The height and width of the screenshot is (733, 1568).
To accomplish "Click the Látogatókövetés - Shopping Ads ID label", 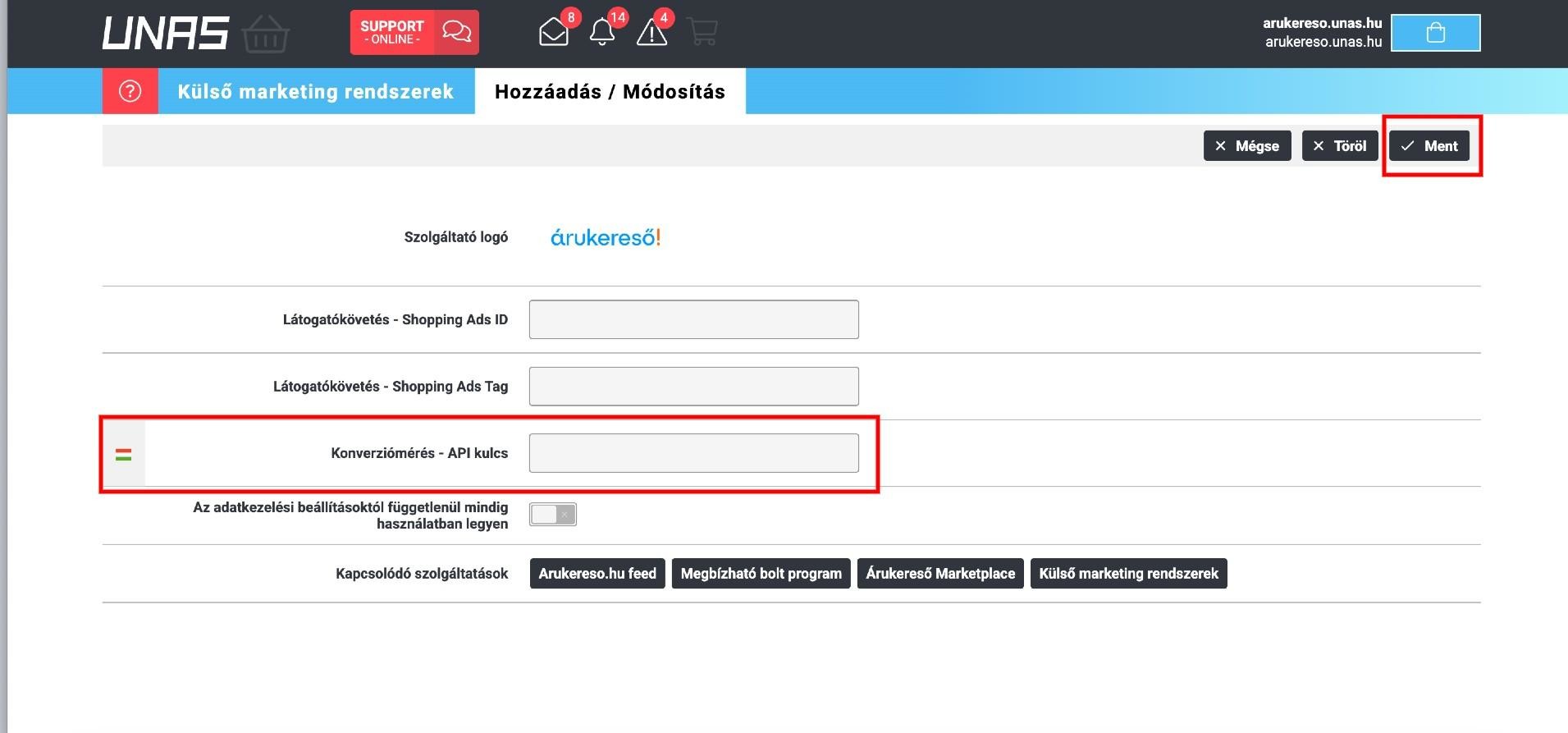I will click(395, 319).
